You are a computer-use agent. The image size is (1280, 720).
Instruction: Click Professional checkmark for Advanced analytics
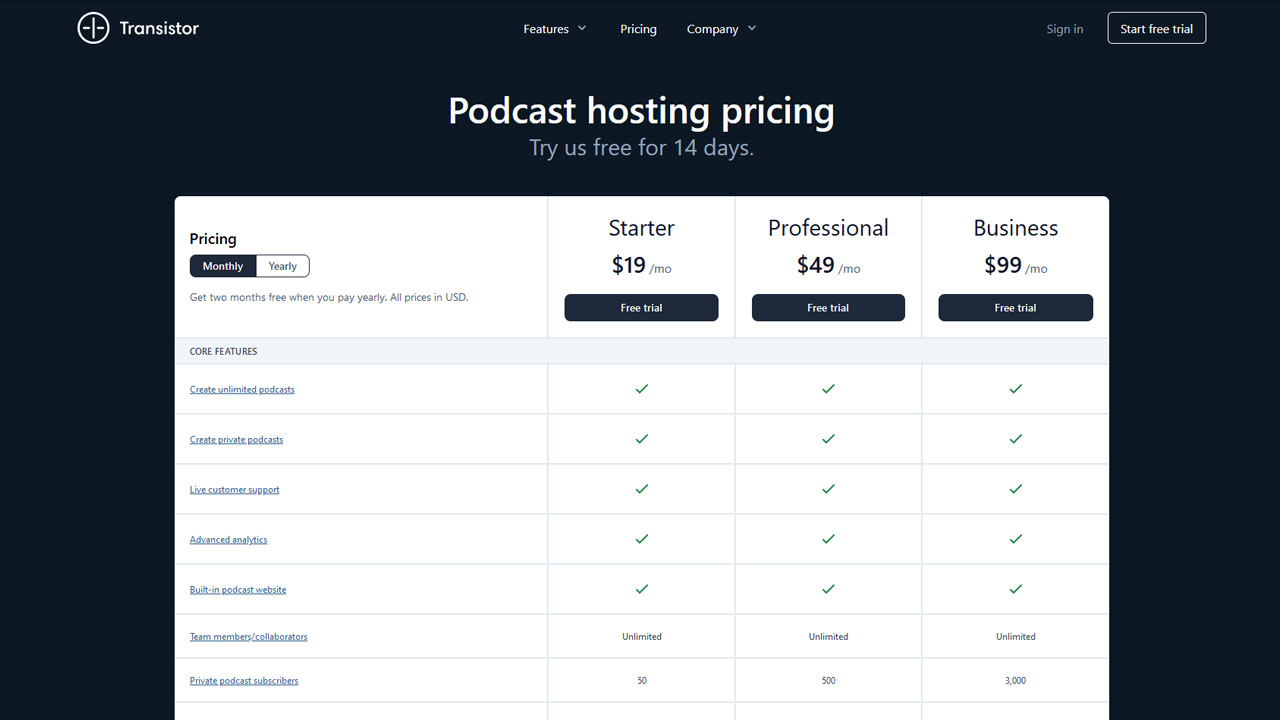[828, 539]
